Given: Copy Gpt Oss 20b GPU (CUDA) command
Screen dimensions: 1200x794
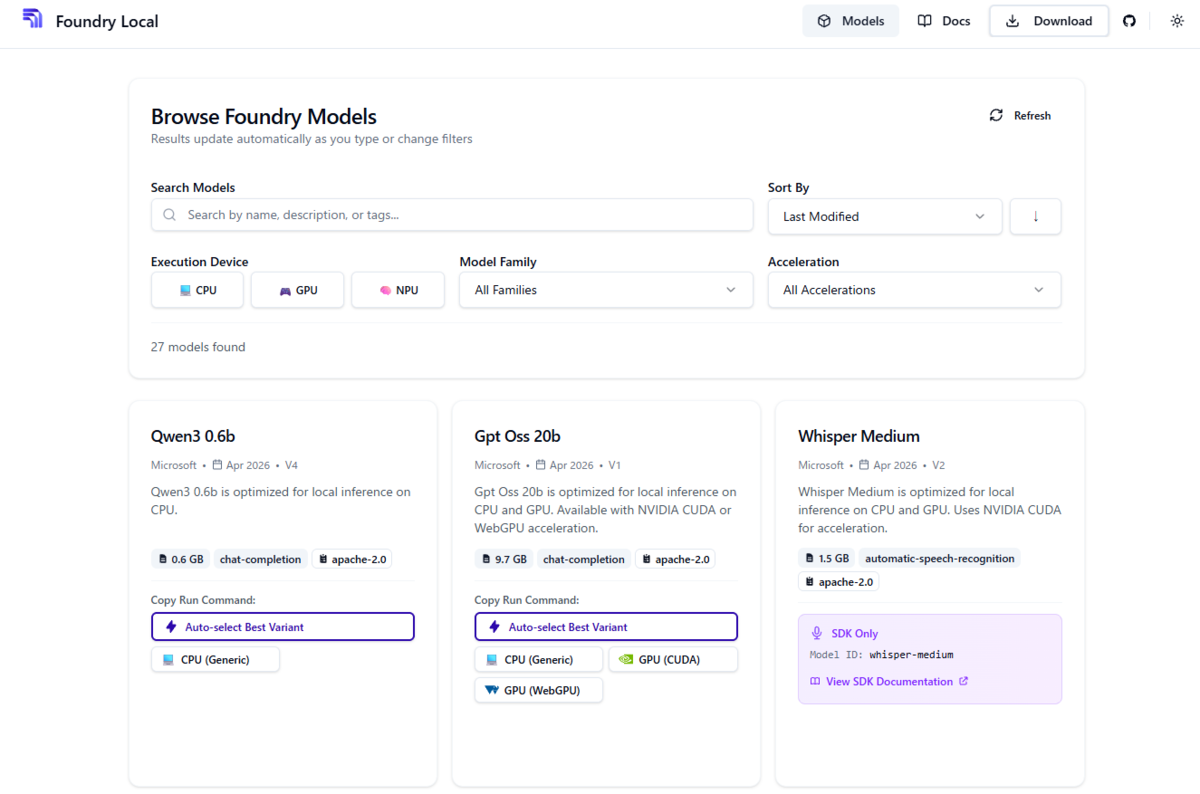Looking at the screenshot, I should point(673,659).
